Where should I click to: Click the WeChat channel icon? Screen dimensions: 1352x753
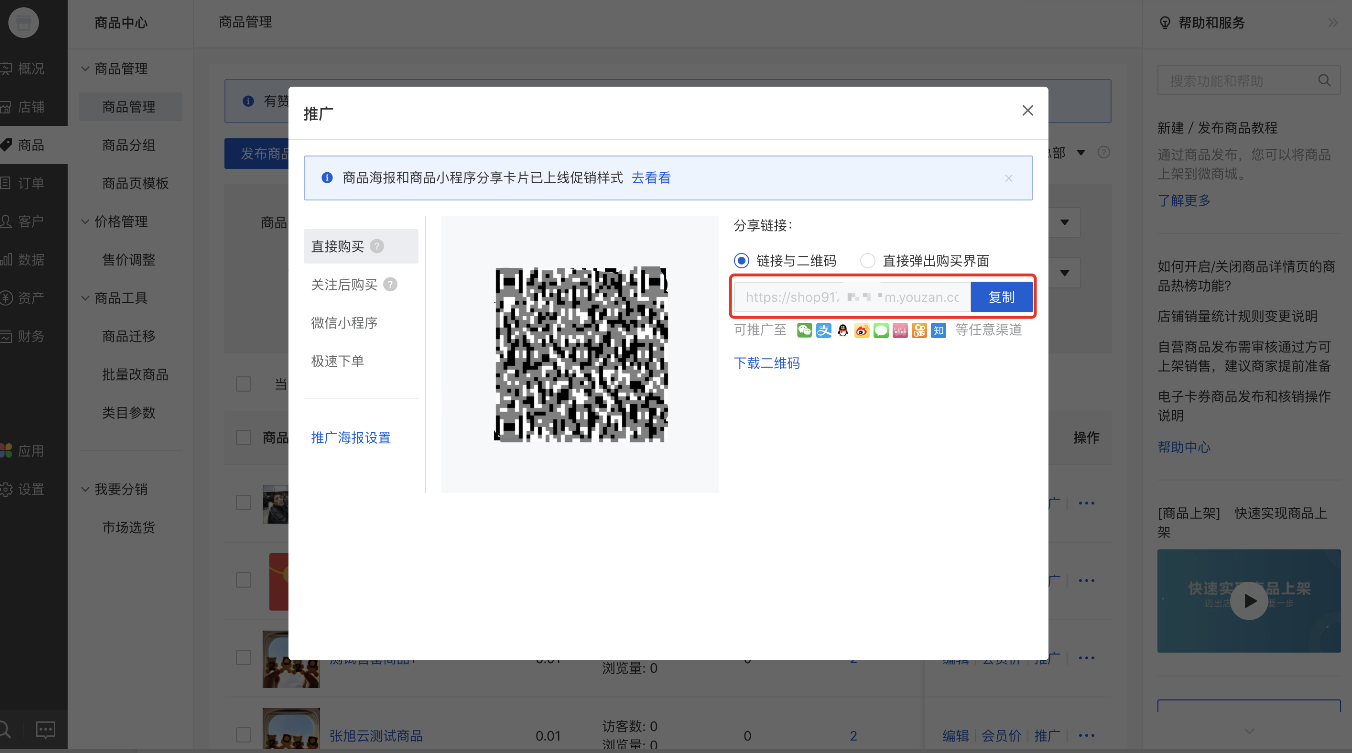click(x=804, y=330)
